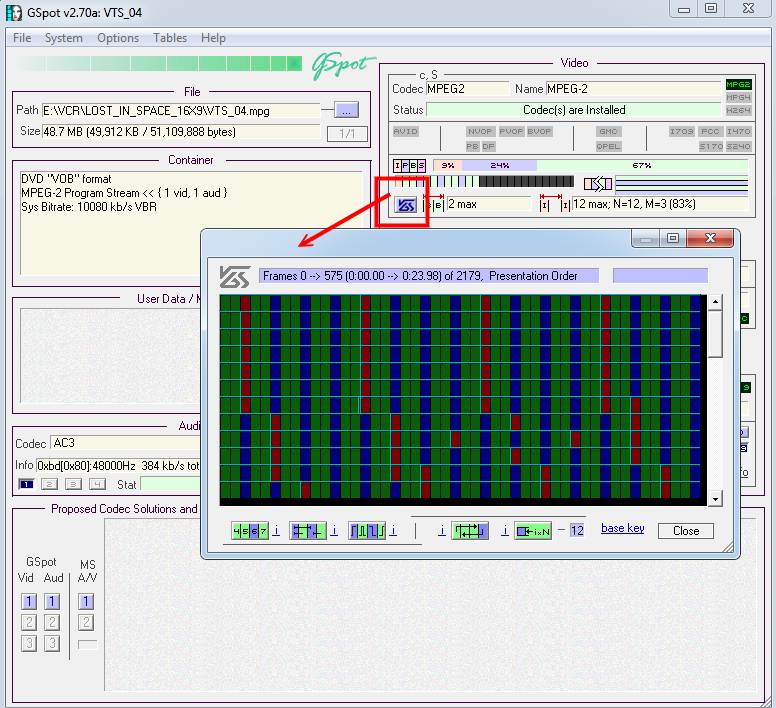
Task: Click the Path field with VTS_04.mpg
Action: click(181, 110)
